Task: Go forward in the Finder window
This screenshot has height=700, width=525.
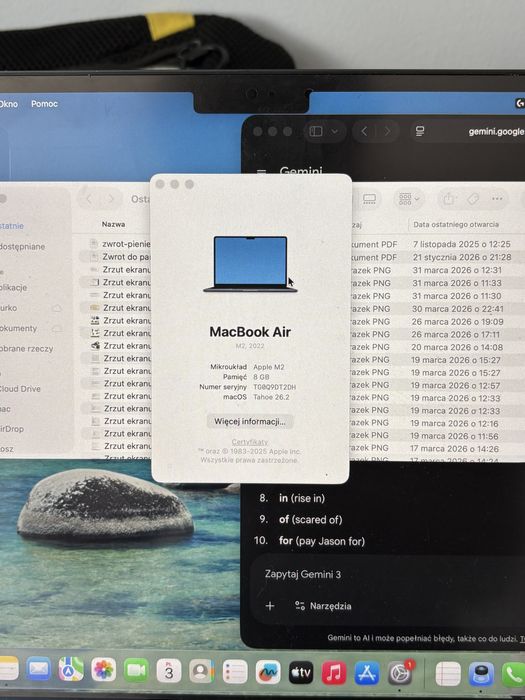Action: [x=111, y=199]
